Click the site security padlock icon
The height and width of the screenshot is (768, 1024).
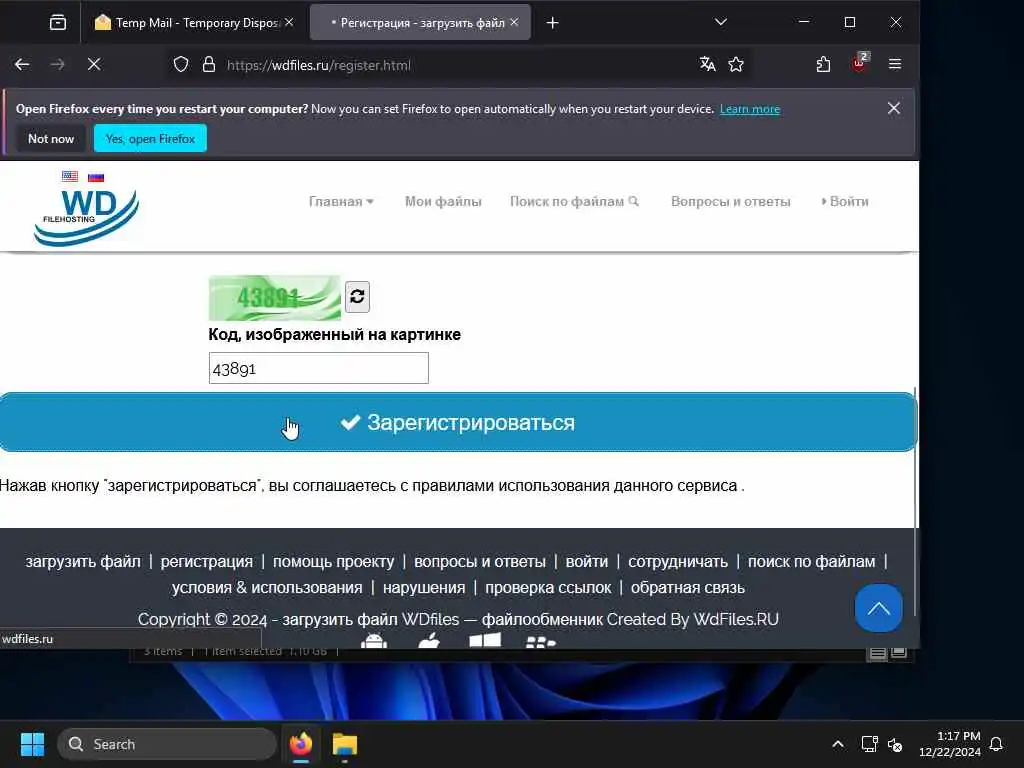[x=208, y=65]
